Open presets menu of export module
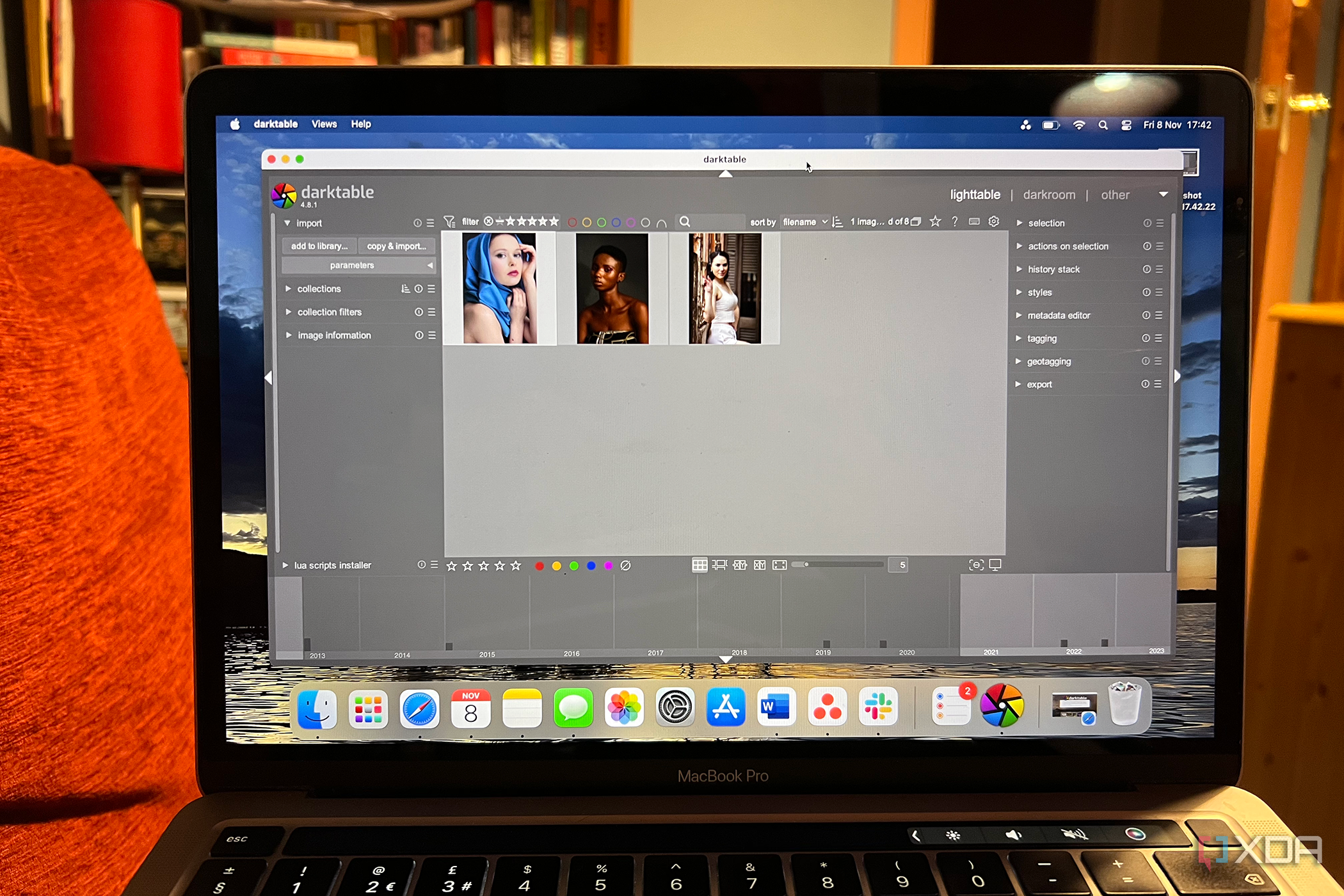 1158,384
